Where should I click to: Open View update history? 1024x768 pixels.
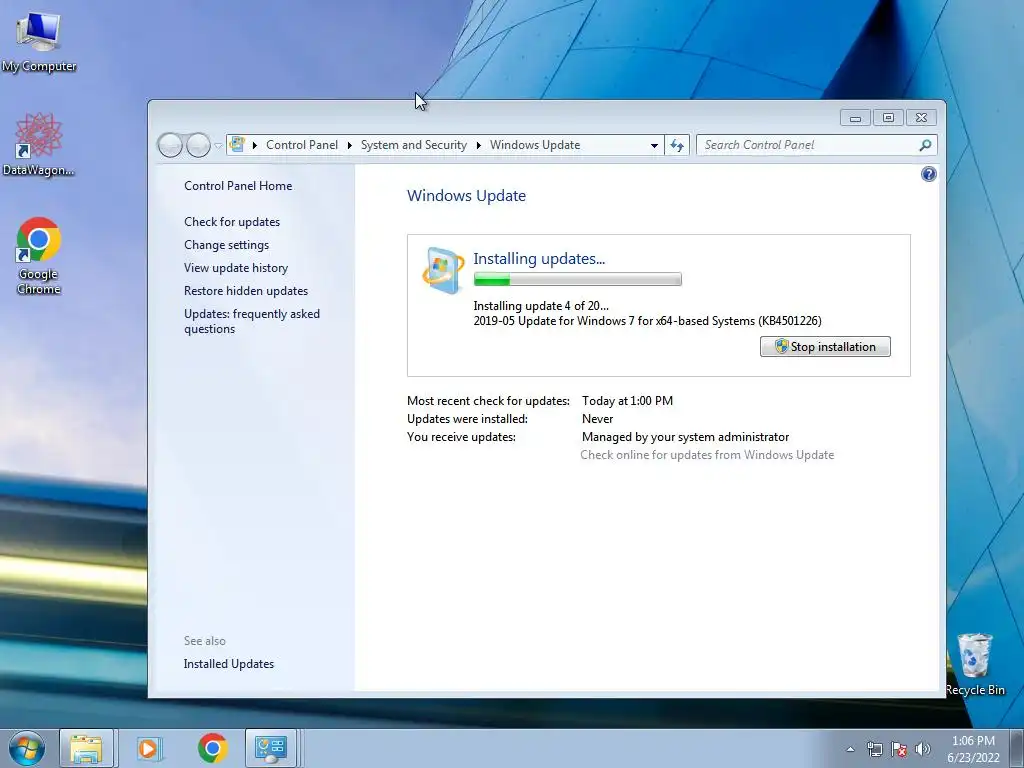236,268
